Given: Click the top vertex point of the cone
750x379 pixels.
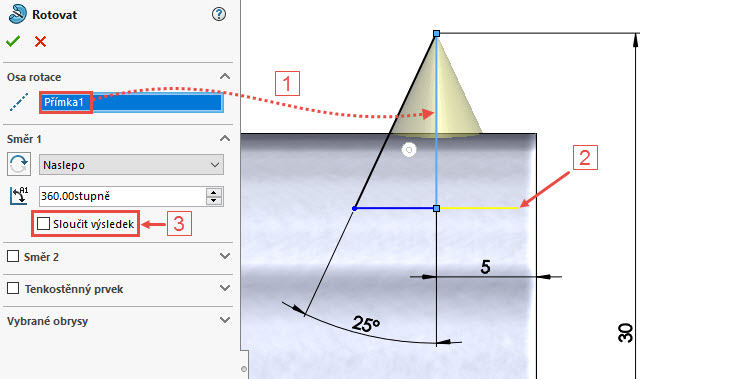Looking at the screenshot, I should pyautogui.click(x=436, y=33).
